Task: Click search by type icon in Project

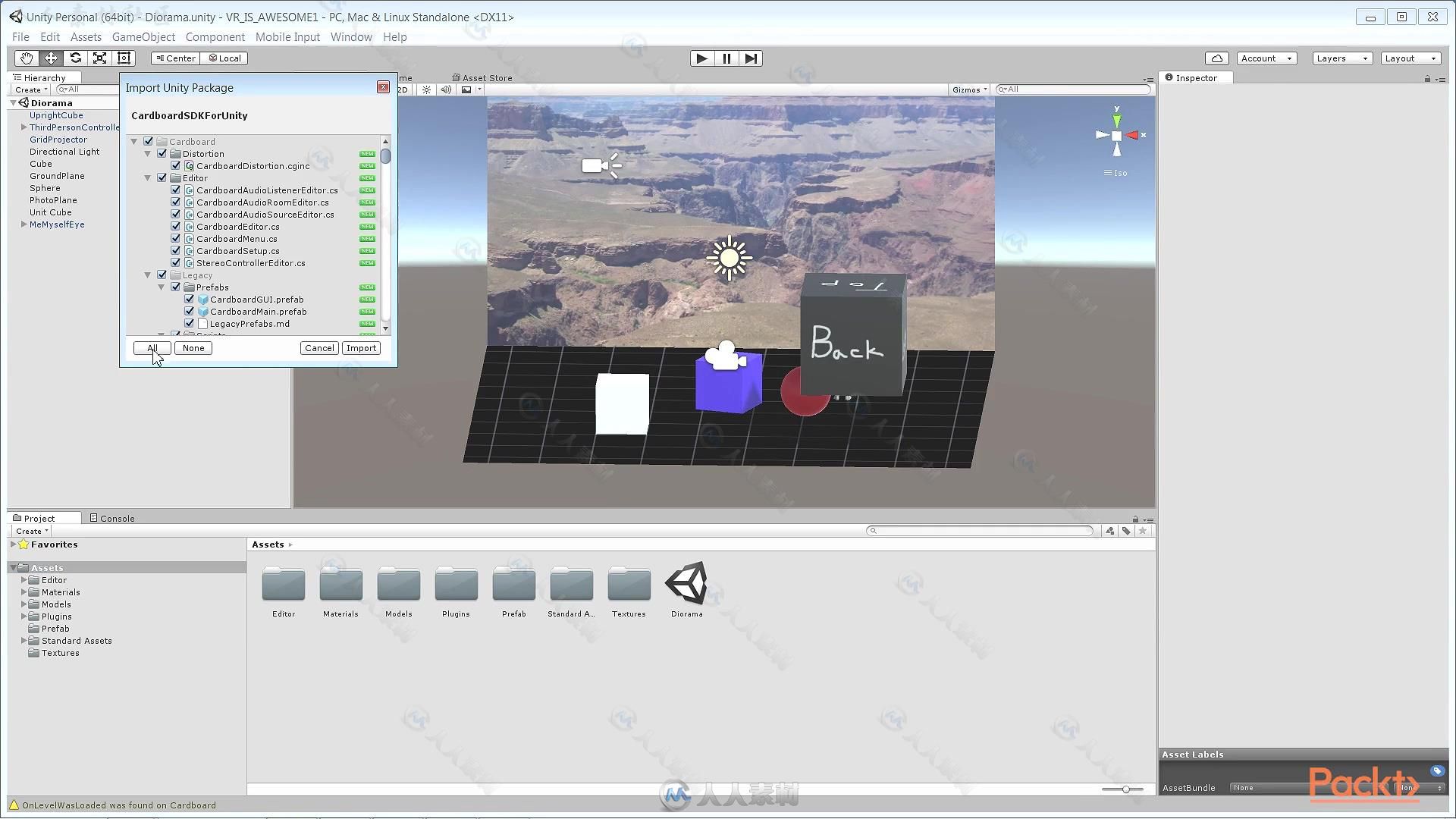Action: pos(1110,531)
